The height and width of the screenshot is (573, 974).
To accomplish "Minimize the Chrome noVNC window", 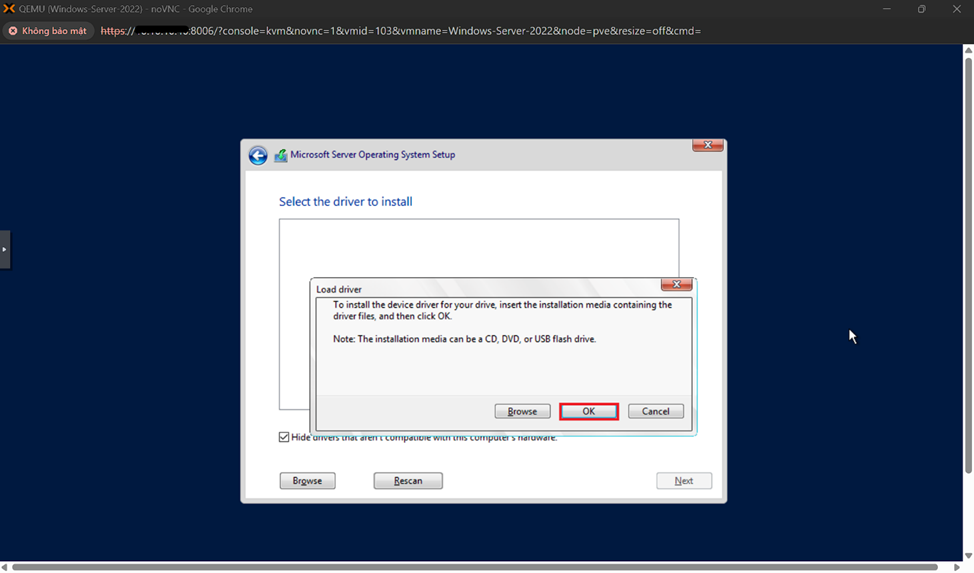I will click(886, 9).
